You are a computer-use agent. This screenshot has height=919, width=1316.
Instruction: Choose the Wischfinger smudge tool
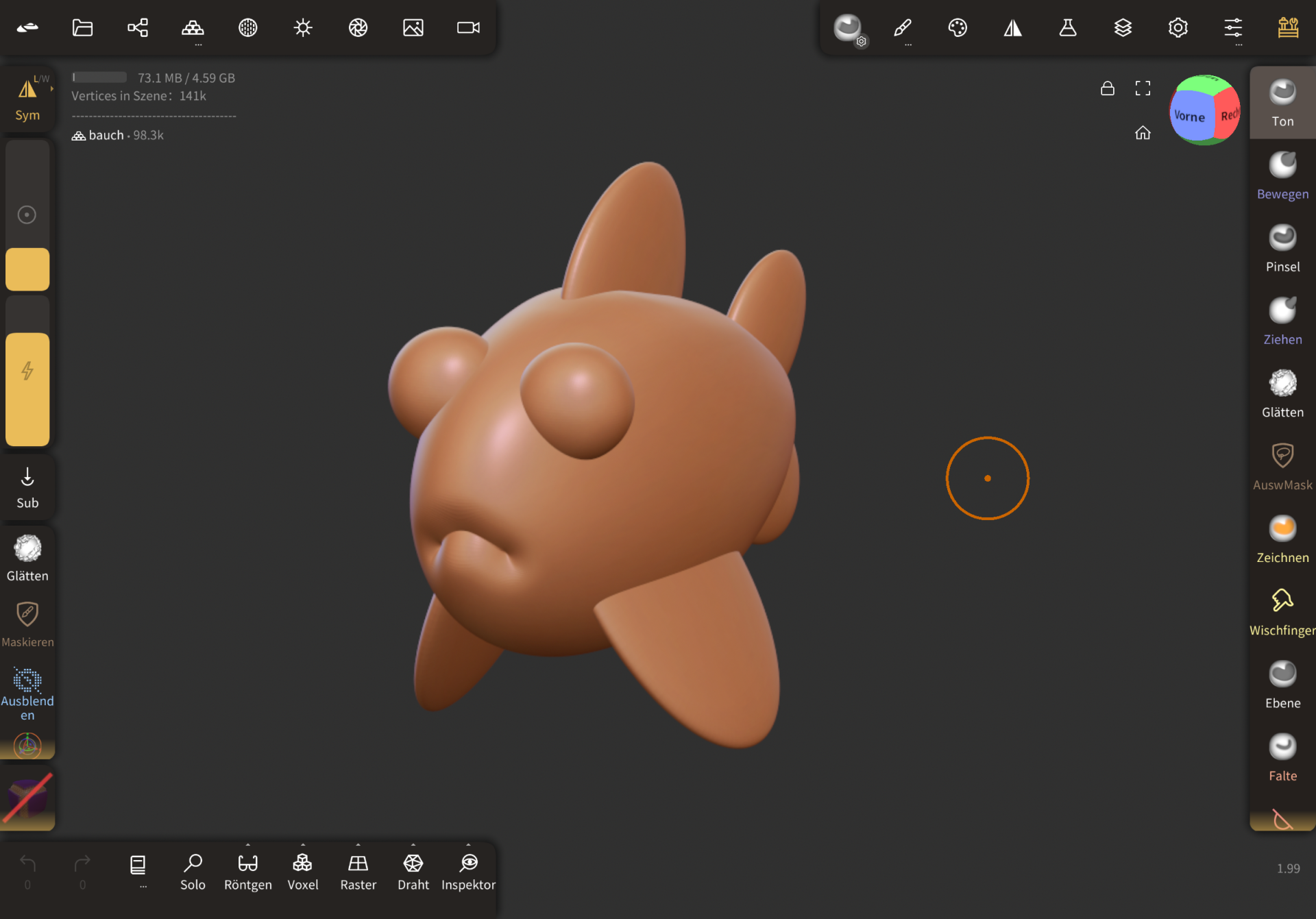[x=1282, y=612]
